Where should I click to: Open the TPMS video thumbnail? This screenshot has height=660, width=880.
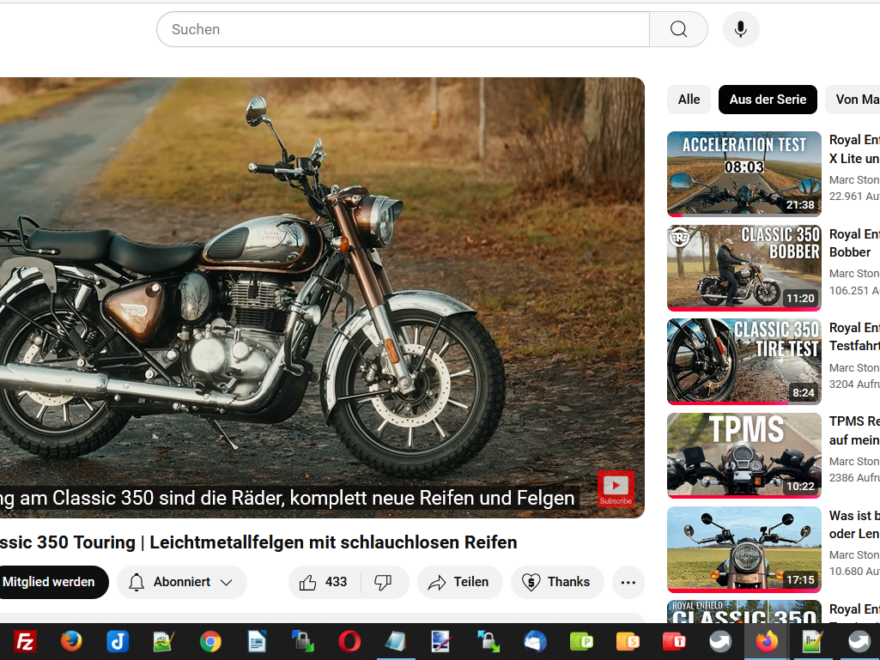744,455
